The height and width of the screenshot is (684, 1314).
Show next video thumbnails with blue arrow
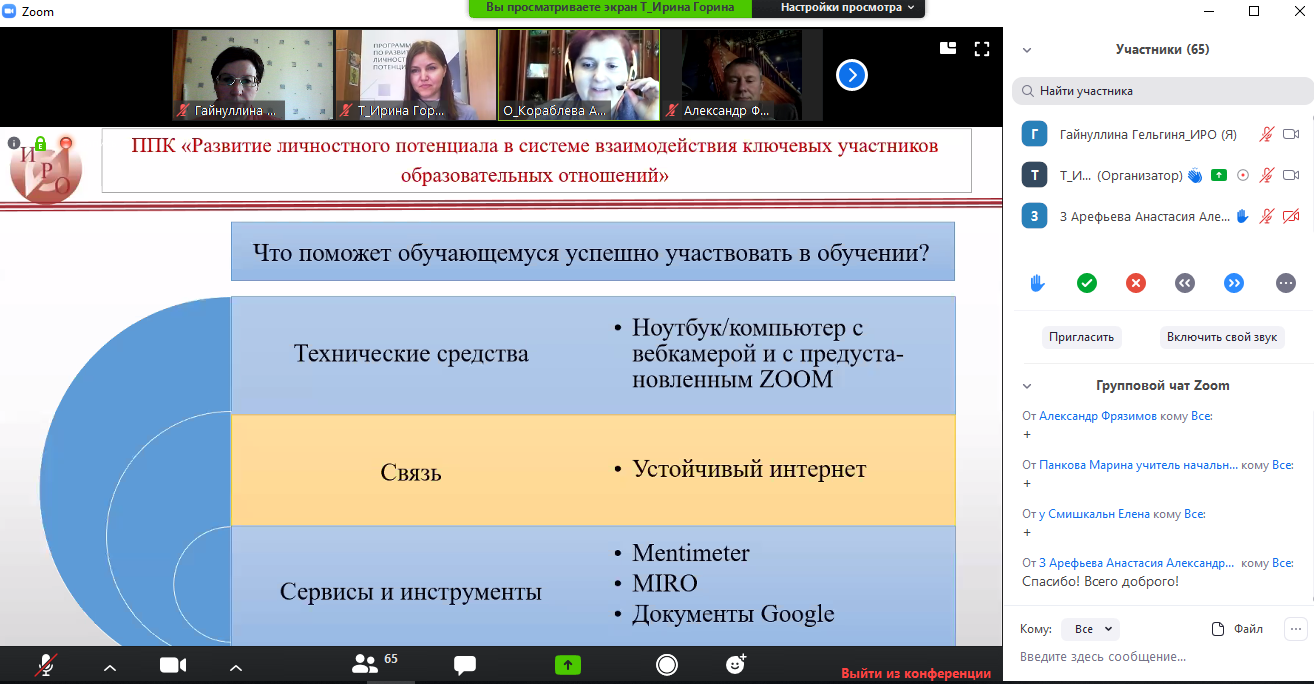[851, 75]
